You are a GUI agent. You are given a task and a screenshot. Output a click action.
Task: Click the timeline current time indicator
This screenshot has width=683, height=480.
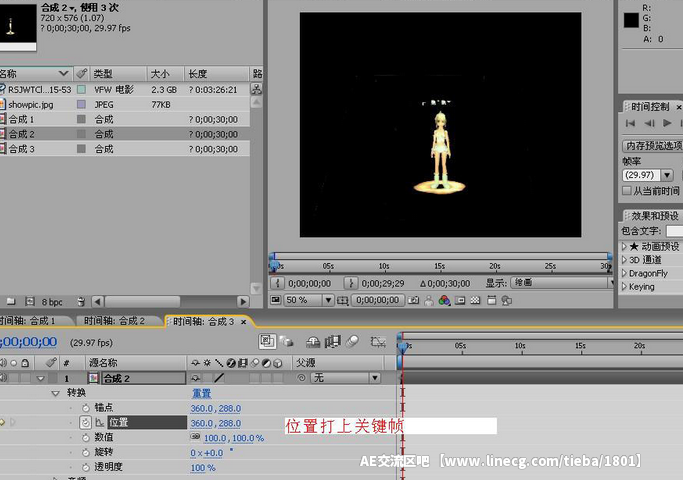(403, 346)
